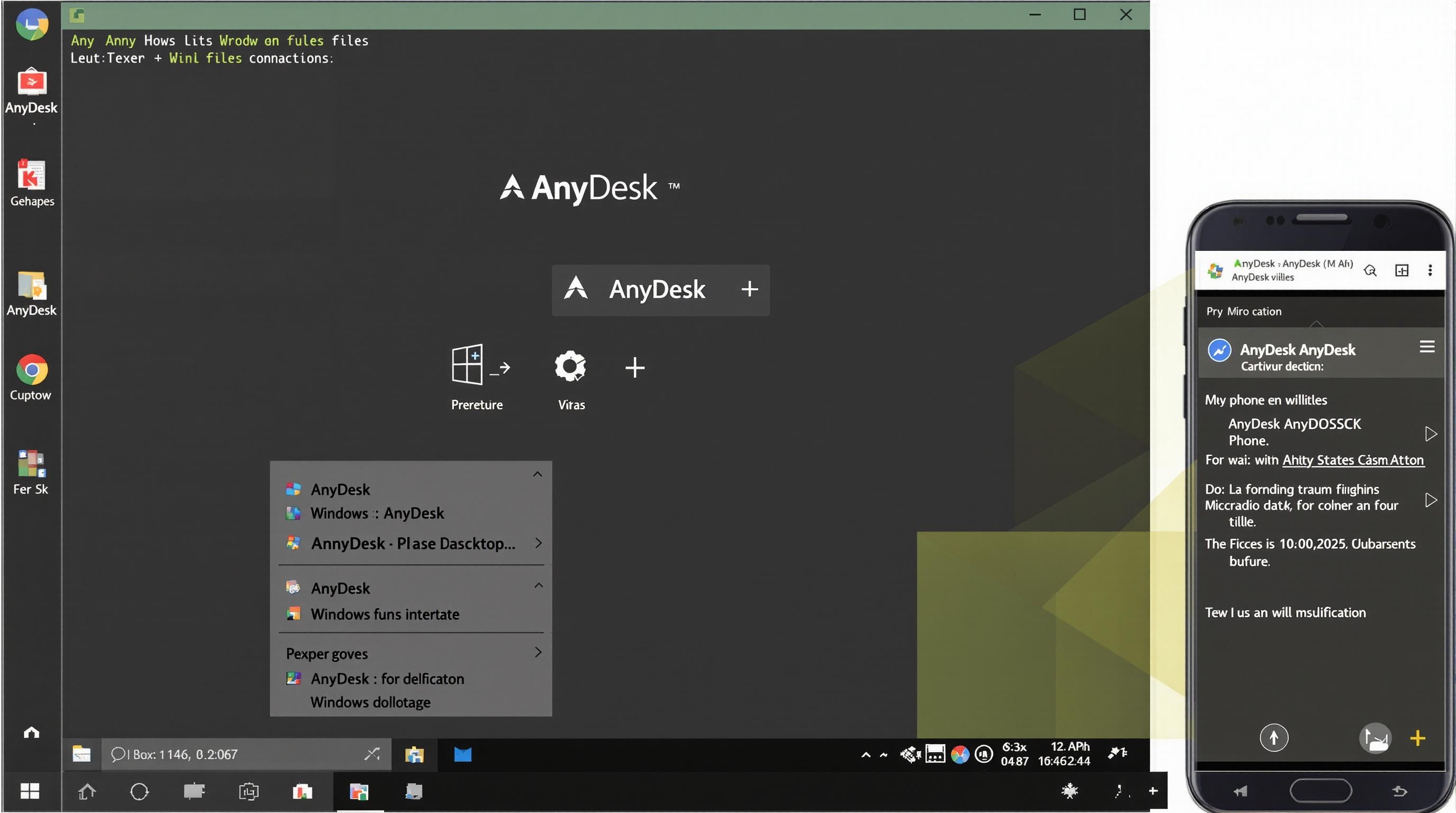
Task: Click the task view icon in bottom taskbar
Action: pyautogui.click(x=249, y=791)
